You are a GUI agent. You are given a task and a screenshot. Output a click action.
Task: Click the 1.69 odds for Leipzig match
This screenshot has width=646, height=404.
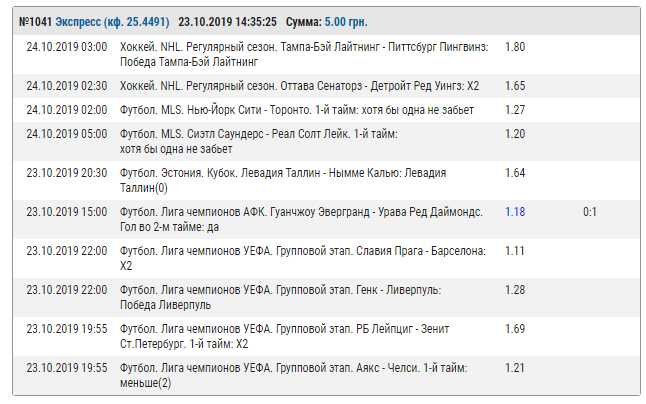[x=515, y=328]
